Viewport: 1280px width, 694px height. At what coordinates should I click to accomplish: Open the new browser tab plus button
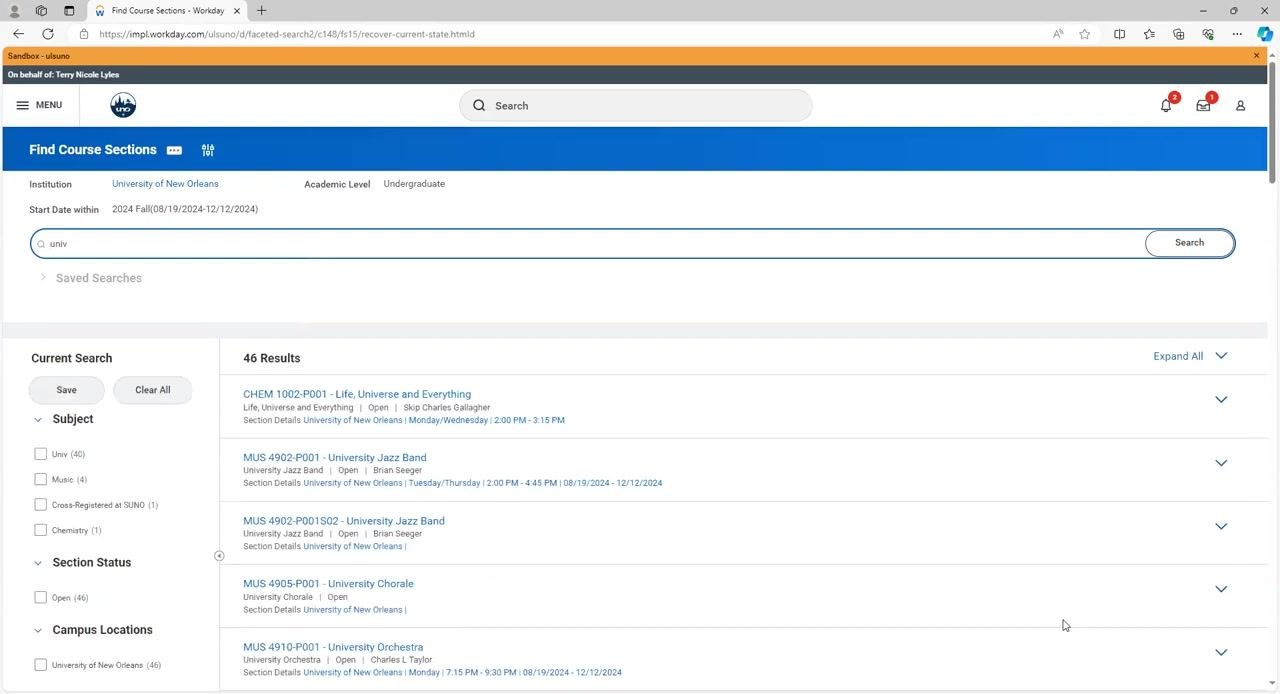point(261,10)
